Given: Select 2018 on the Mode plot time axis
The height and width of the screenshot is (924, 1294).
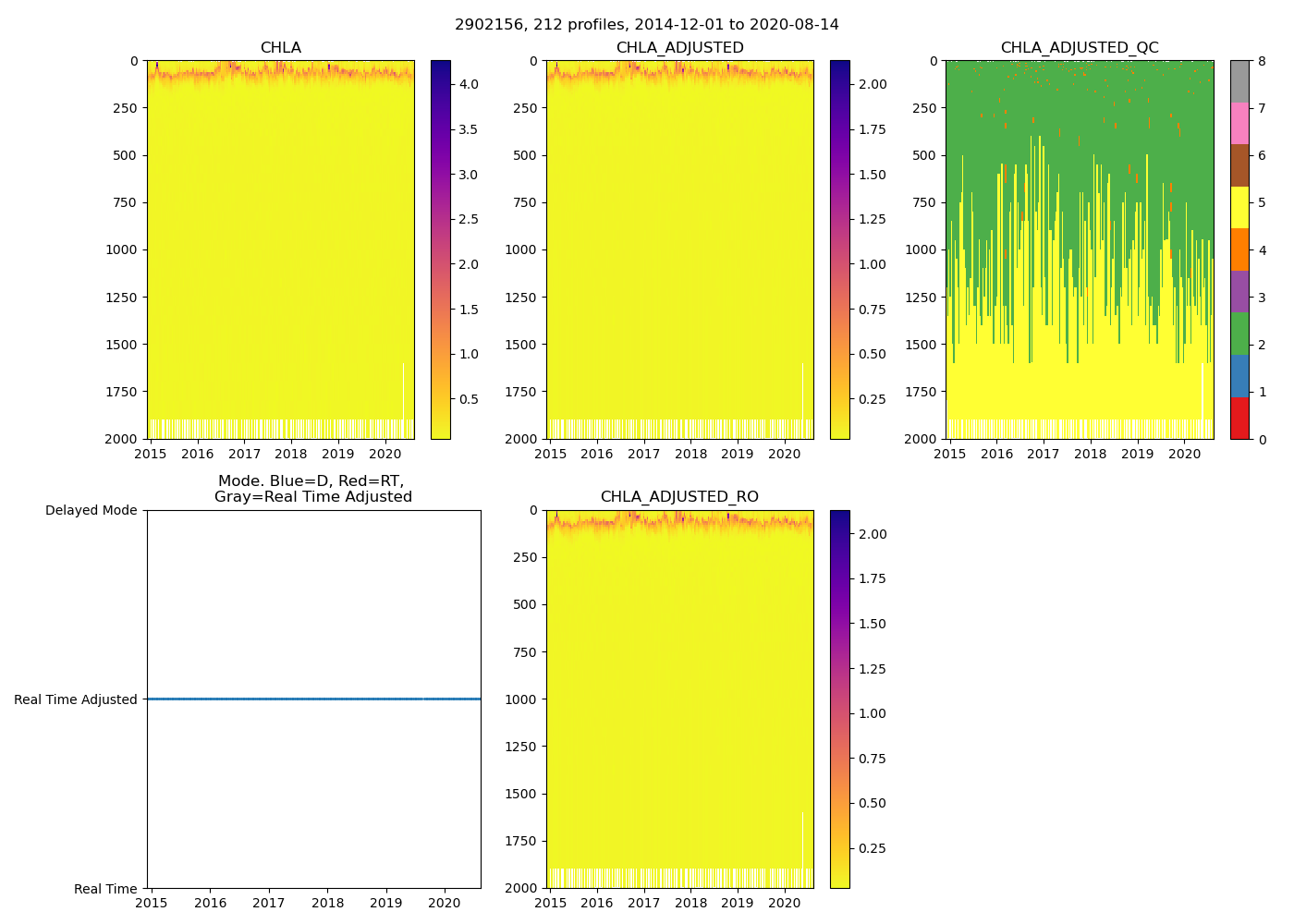Looking at the screenshot, I should 327,904.
